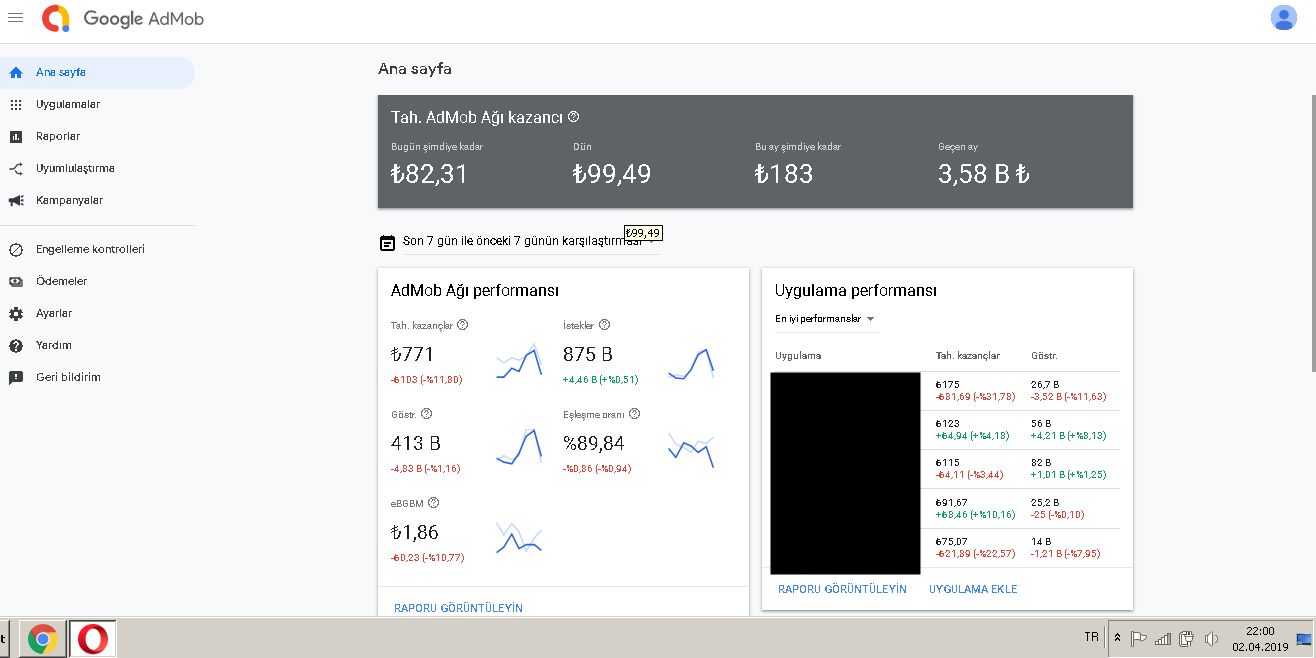Click help icon next to İstekler
Viewport: 1316px width, 658px height.
click(x=604, y=324)
